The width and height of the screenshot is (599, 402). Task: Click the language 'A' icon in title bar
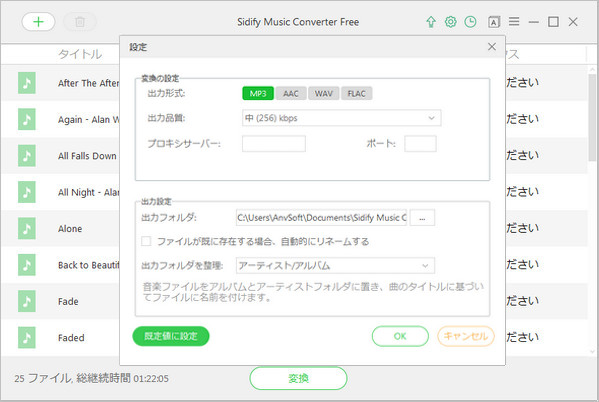pyautogui.click(x=494, y=22)
